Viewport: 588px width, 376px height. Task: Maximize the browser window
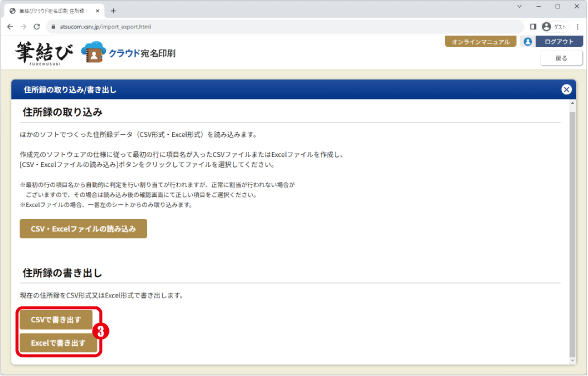pos(558,6)
